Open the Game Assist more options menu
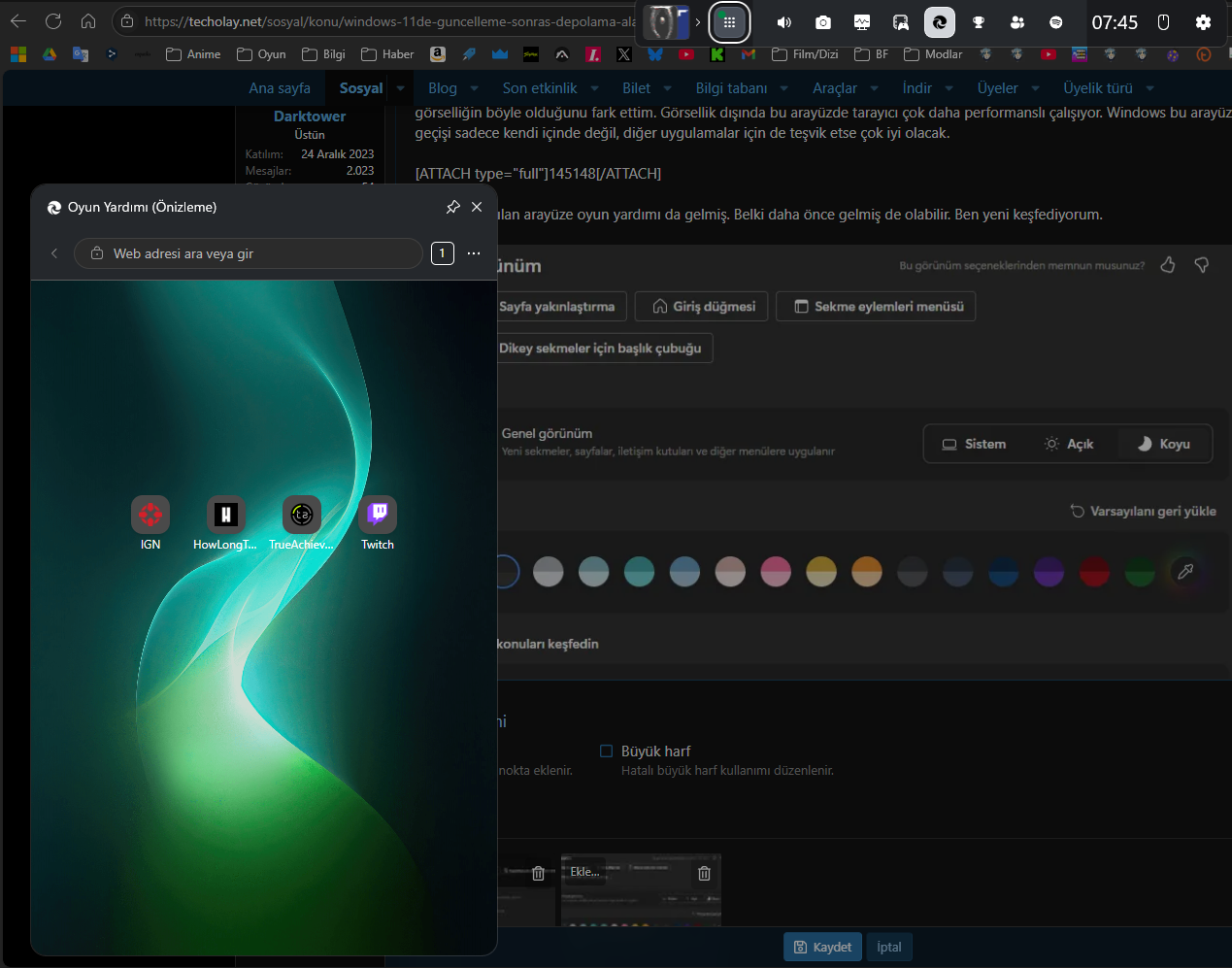The height and width of the screenshot is (968, 1232). point(474,253)
